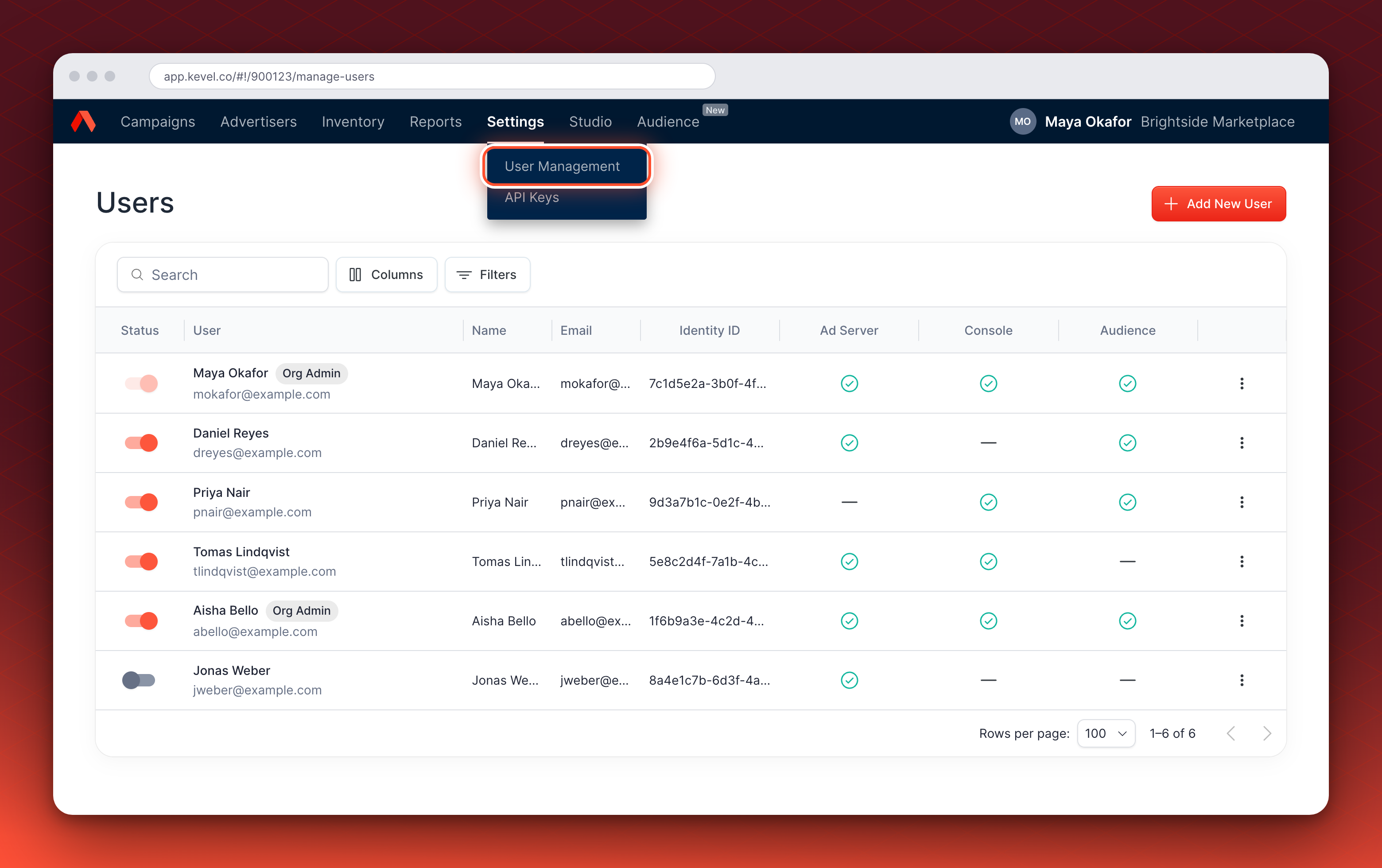The image size is (1382, 868).
Task: Click Ad Server checkmark for Daniel Reyes
Action: (x=849, y=443)
